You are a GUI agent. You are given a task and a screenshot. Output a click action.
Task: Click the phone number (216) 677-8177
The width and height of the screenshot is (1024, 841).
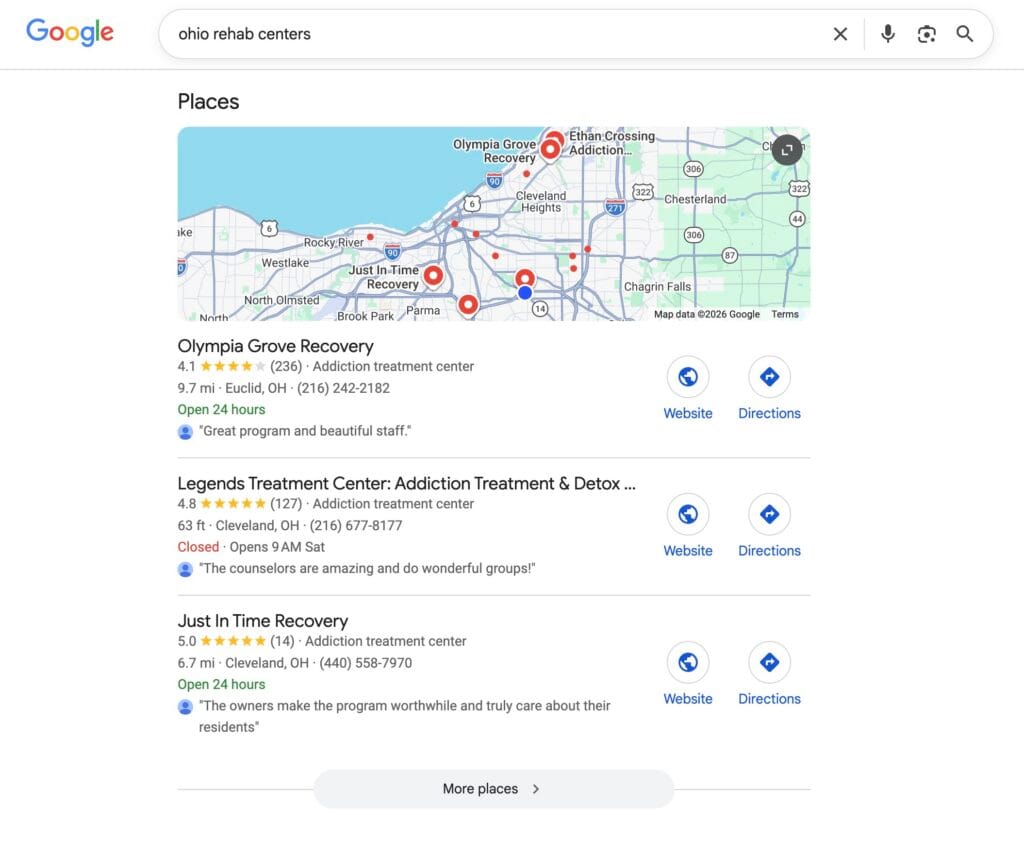pyautogui.click(x=356, y=525)
